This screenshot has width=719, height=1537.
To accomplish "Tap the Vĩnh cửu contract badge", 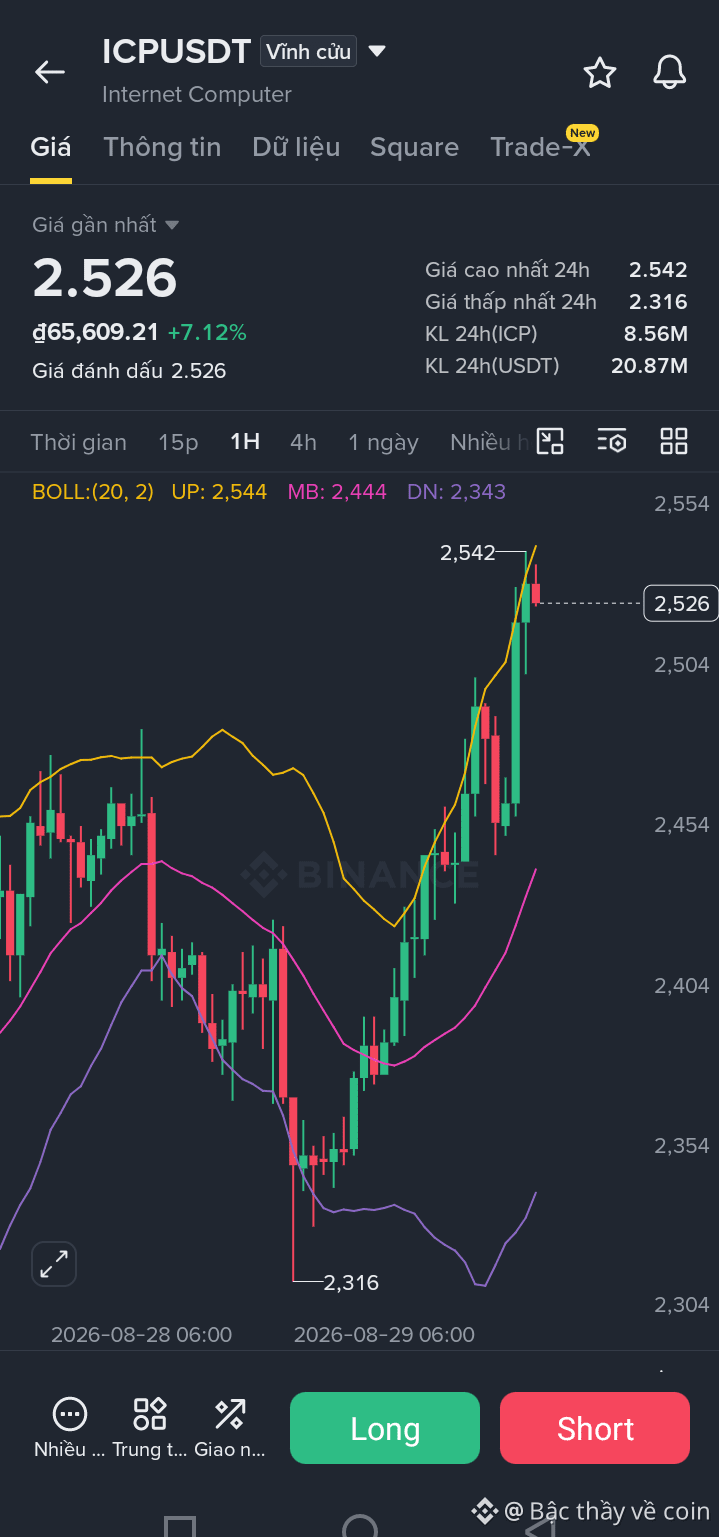I will coord(308,52).
